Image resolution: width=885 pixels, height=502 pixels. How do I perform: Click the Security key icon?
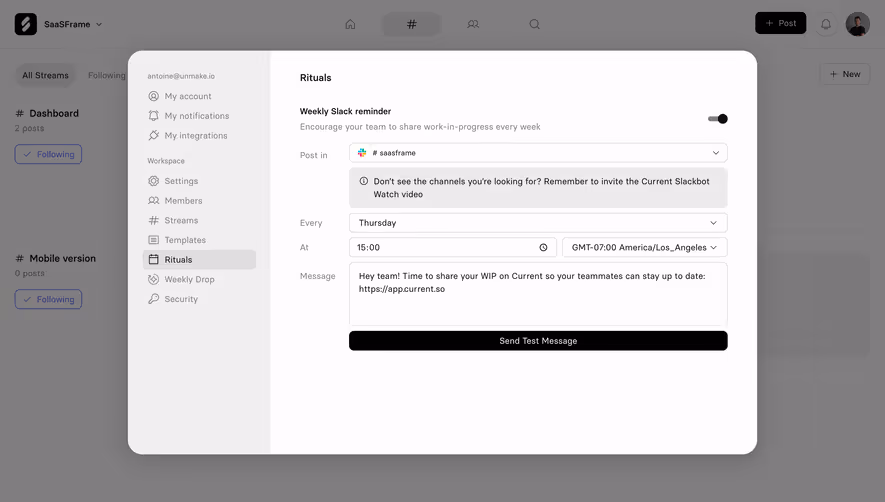pyautogui.click(x=154, y=299)
